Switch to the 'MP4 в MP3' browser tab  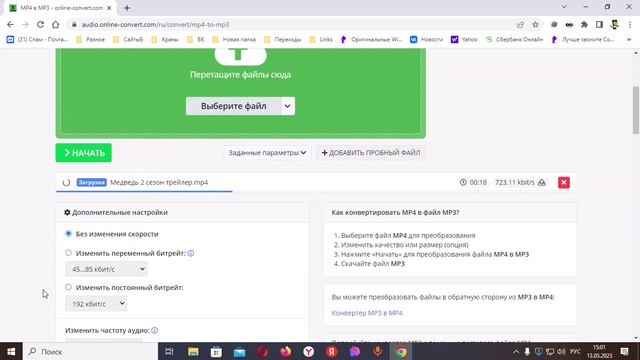coord(61,8)
